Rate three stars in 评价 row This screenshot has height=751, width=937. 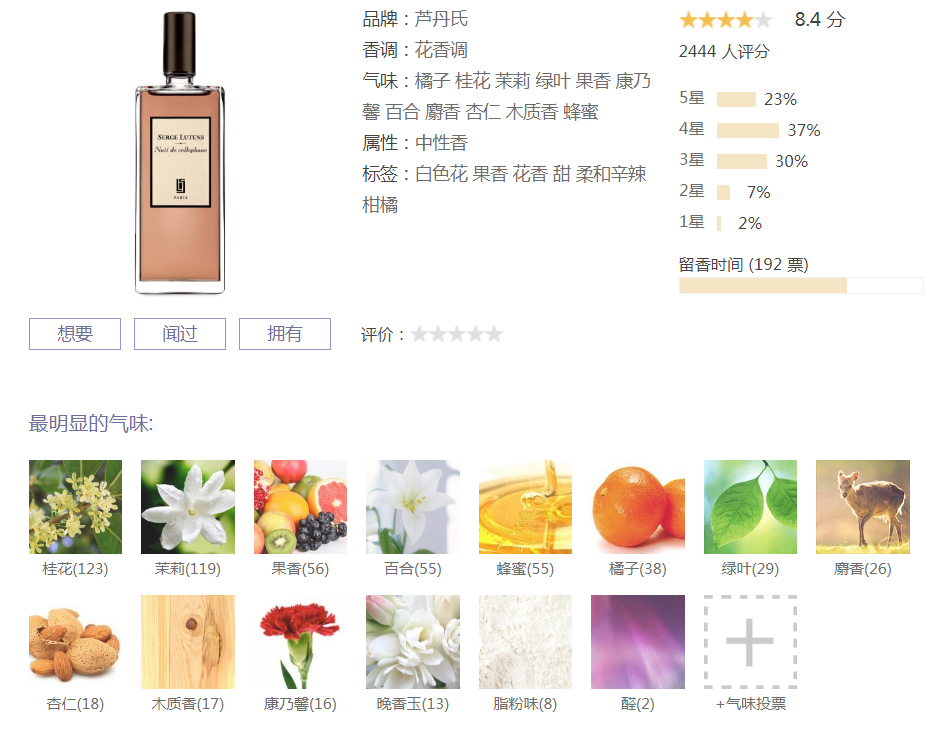[457, 334]
